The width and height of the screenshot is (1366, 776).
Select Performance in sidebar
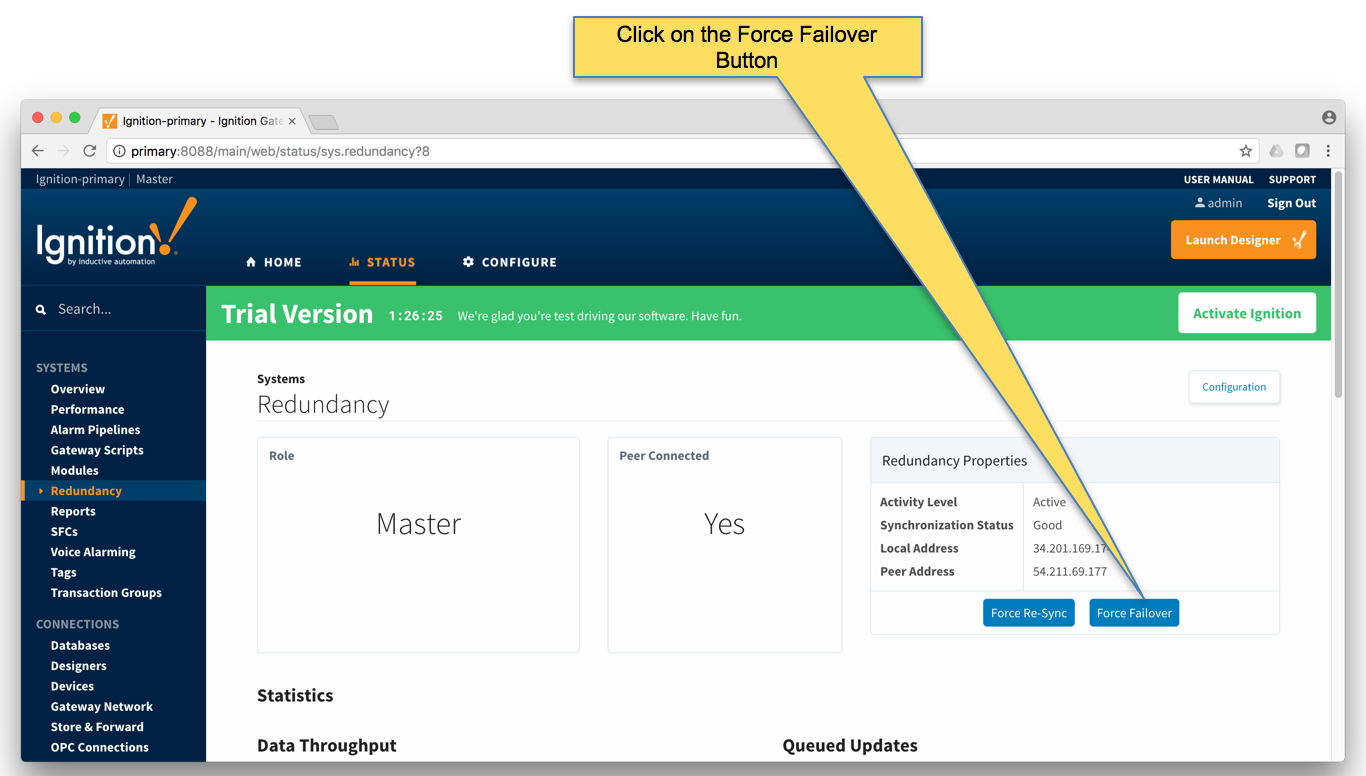point(88,409)
